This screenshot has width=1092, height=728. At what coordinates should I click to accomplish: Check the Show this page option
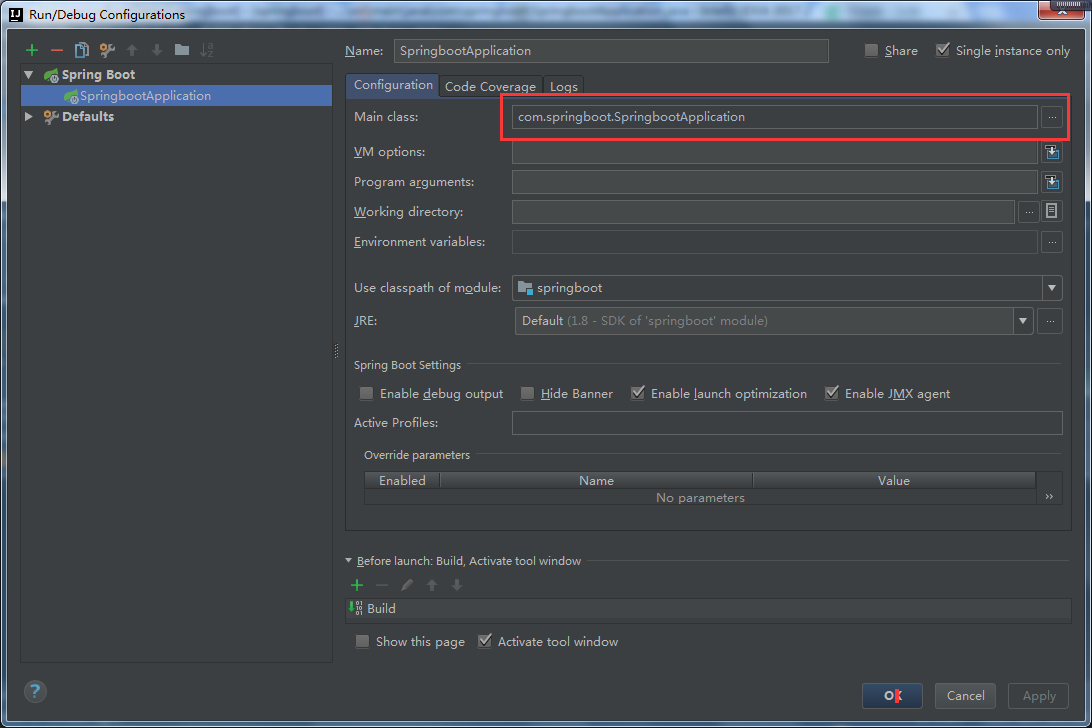click(x=362, y=642)
